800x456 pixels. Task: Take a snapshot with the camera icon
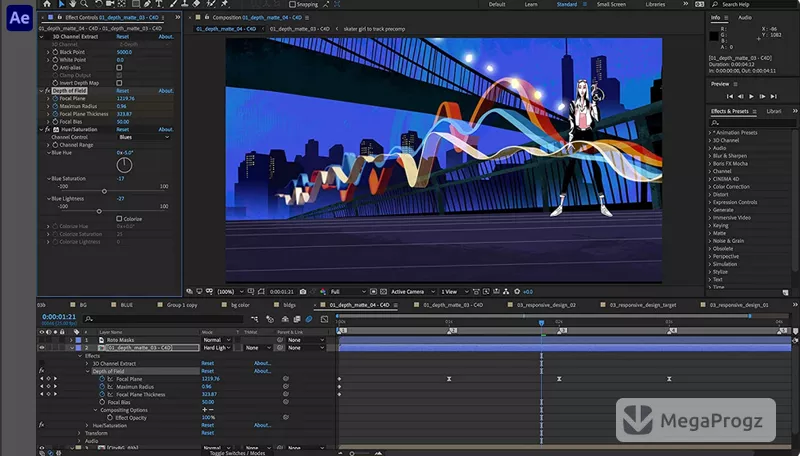click(303, 292)
